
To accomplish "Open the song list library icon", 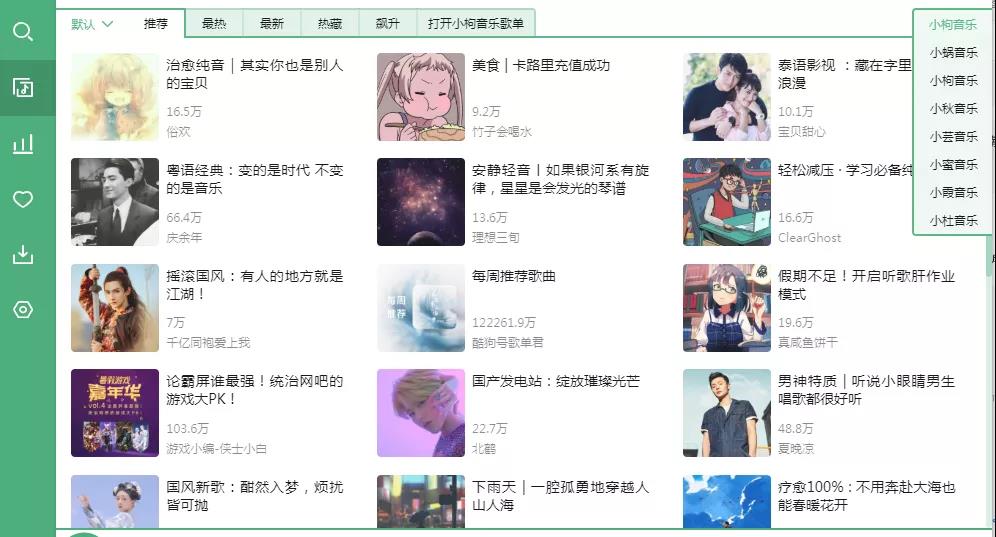I will coord(23,88).
